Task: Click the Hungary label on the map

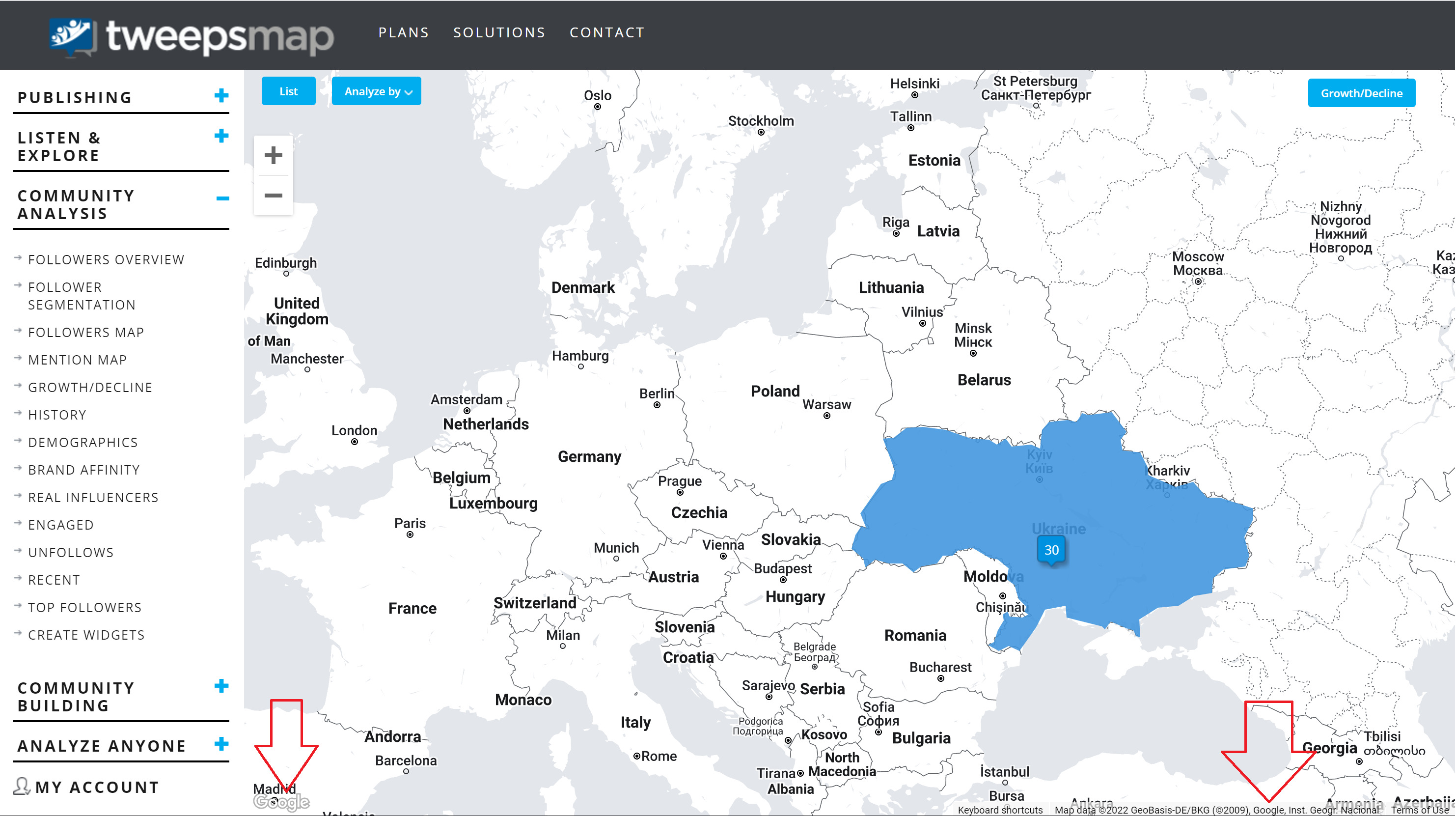Action: (795, 596)
